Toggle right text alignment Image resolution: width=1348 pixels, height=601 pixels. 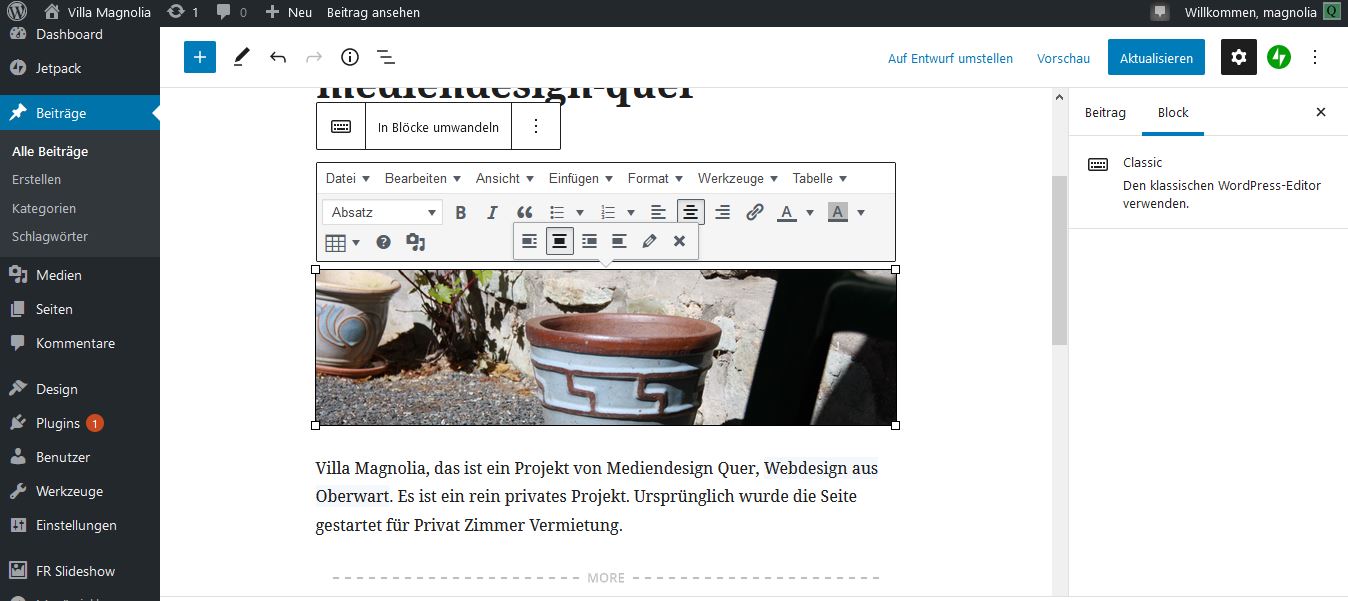722,212
